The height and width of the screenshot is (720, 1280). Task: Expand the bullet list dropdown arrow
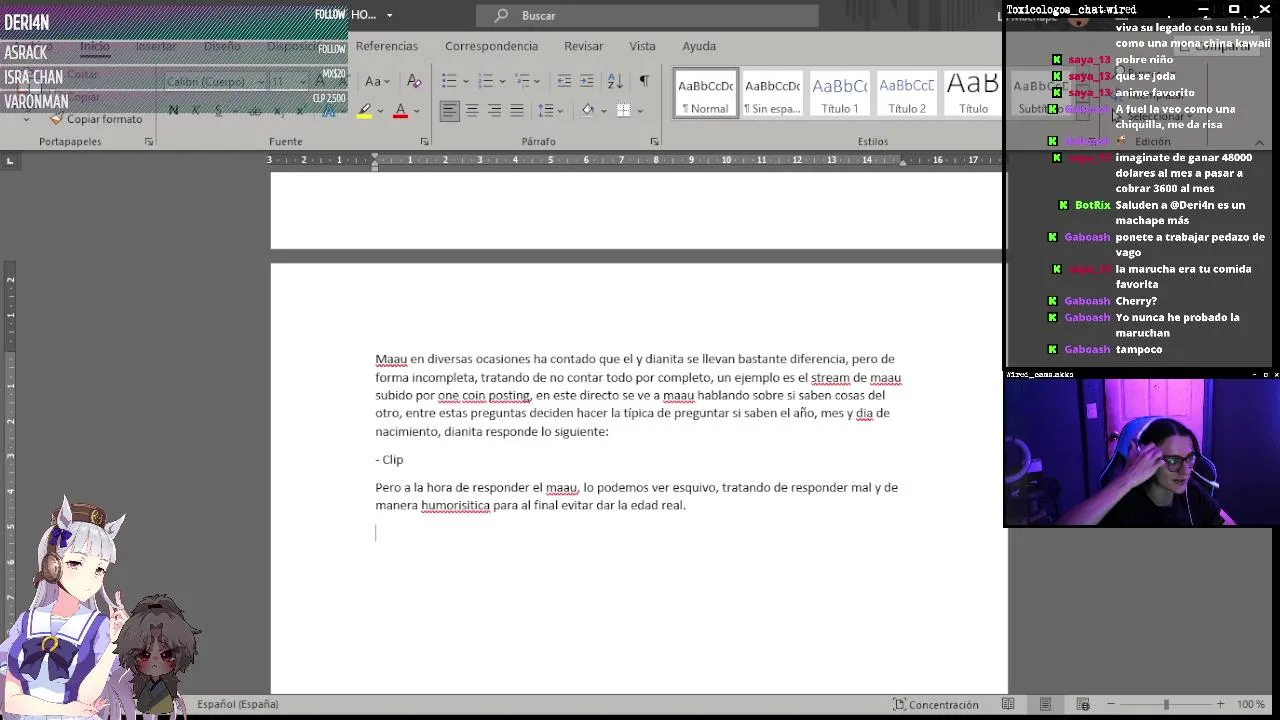465,81
